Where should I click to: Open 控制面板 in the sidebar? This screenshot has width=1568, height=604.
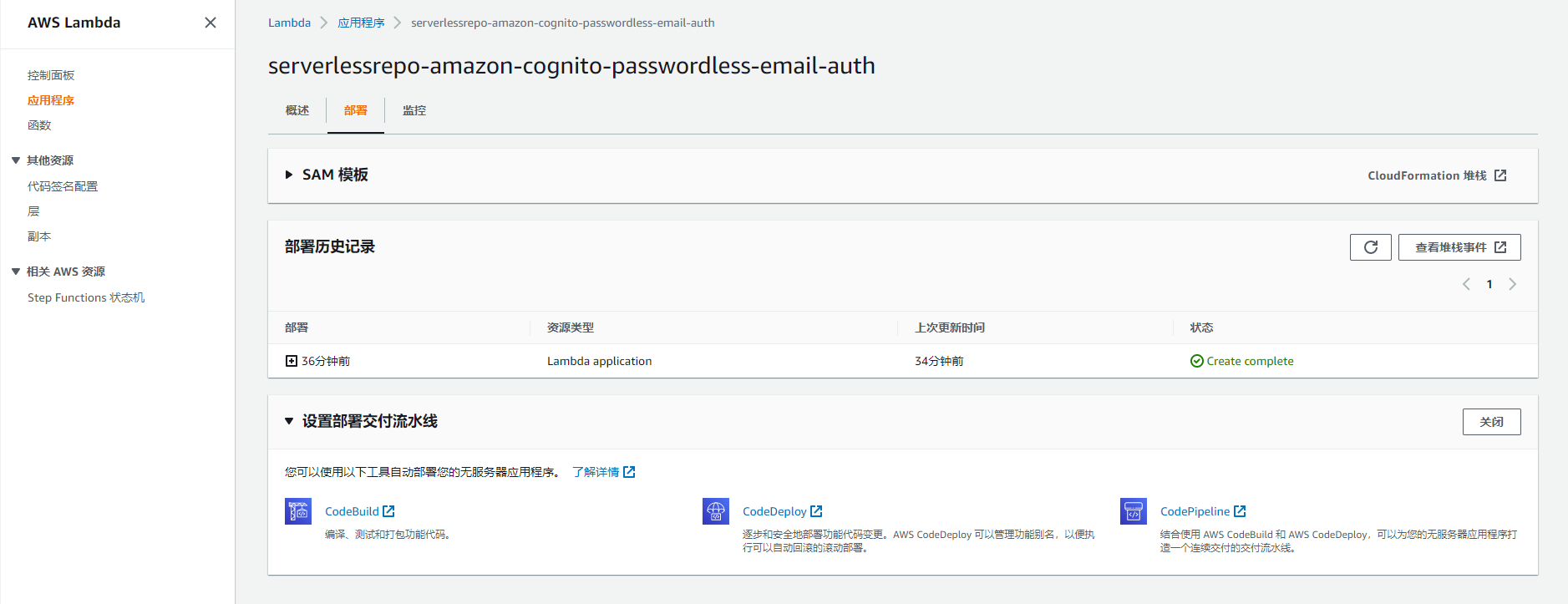51,75
